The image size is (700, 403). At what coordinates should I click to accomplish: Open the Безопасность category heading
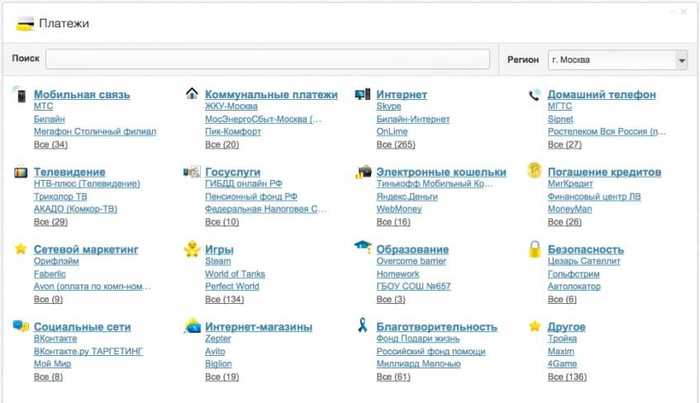[x=585, y=249]
